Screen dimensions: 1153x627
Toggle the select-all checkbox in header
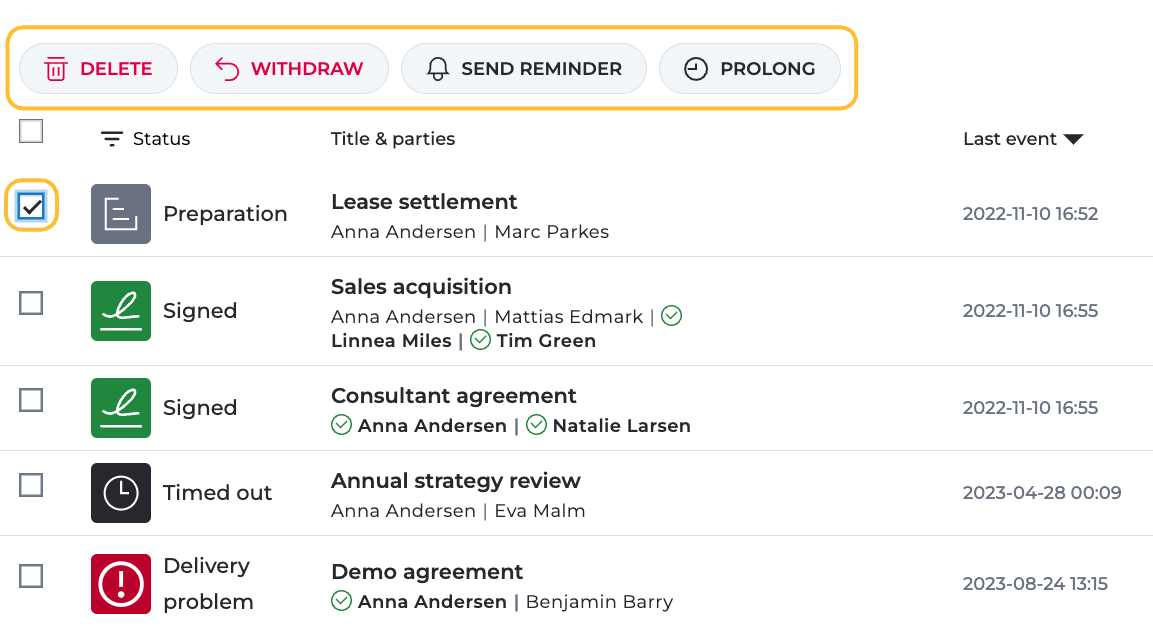point(32,131)
